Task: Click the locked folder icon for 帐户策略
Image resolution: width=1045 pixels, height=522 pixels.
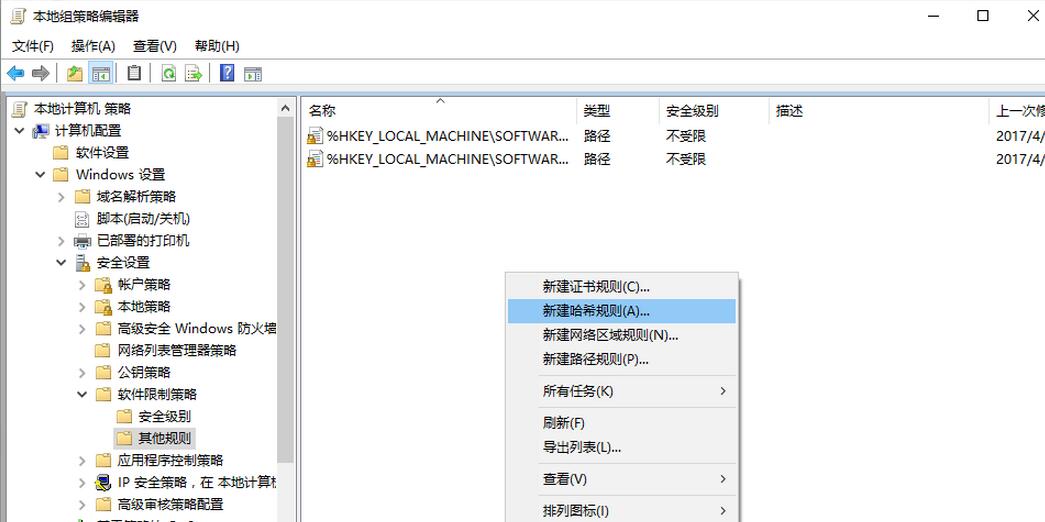Action: click(x=103, y=285)
